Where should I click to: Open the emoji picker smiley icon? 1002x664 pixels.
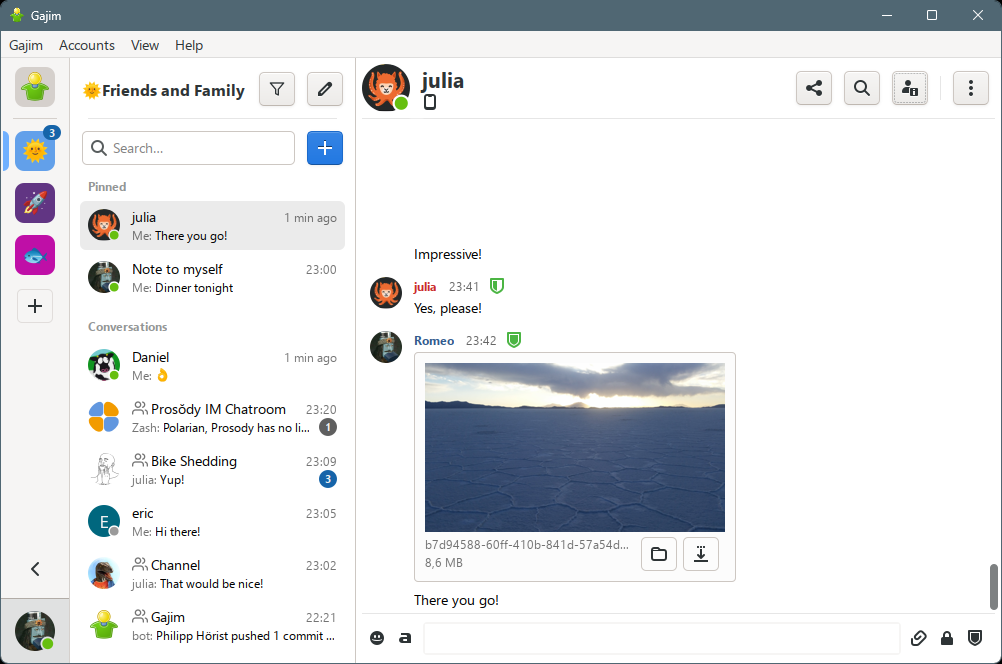point(377,638)
